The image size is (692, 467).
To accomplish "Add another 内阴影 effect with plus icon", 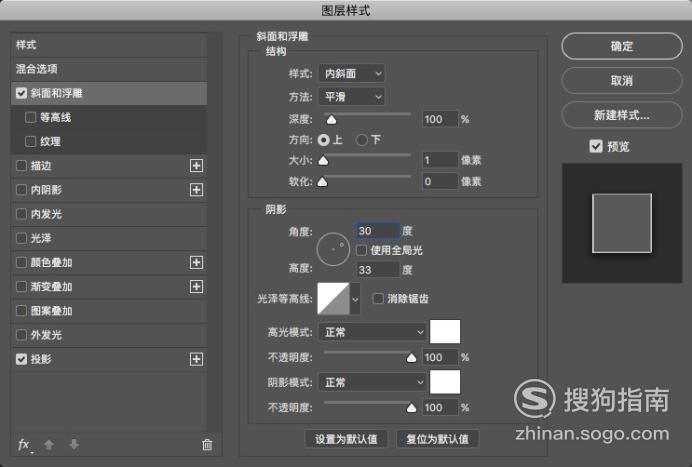I will [x=196, y=190].
